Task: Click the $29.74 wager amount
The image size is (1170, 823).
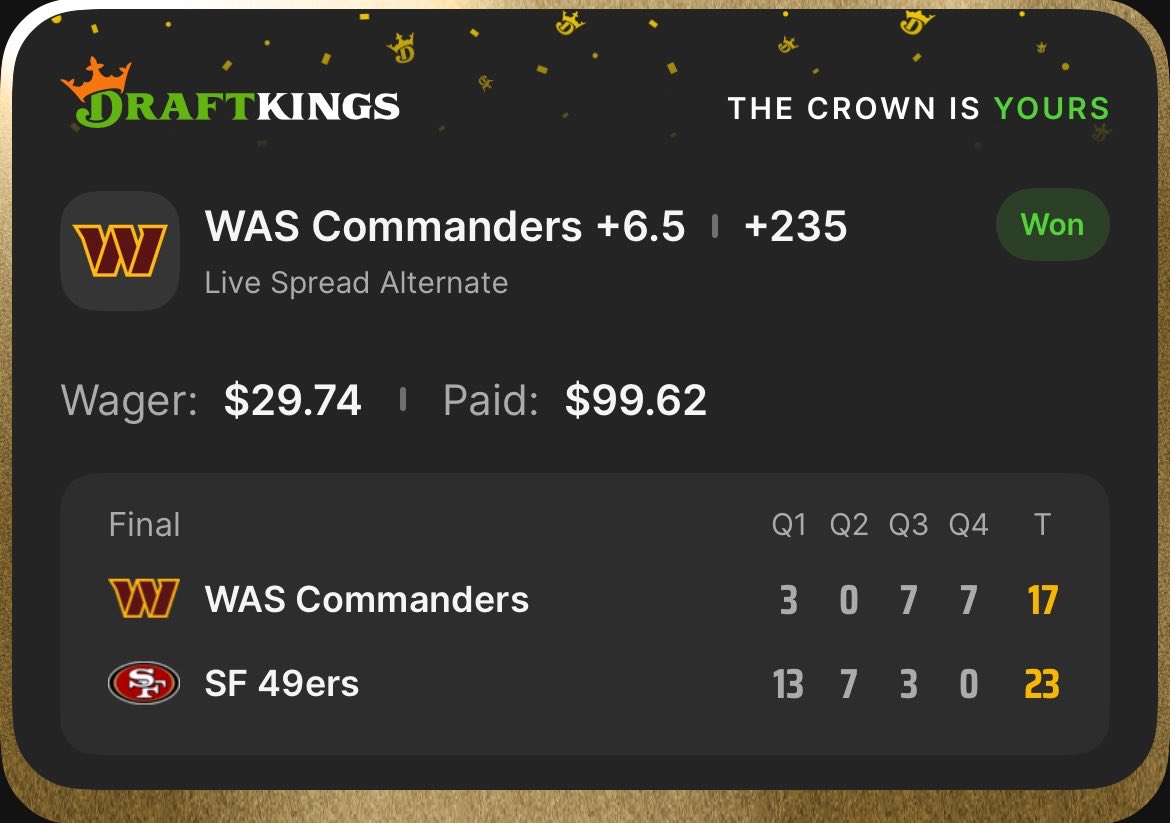Action: [x=292, y=400]
